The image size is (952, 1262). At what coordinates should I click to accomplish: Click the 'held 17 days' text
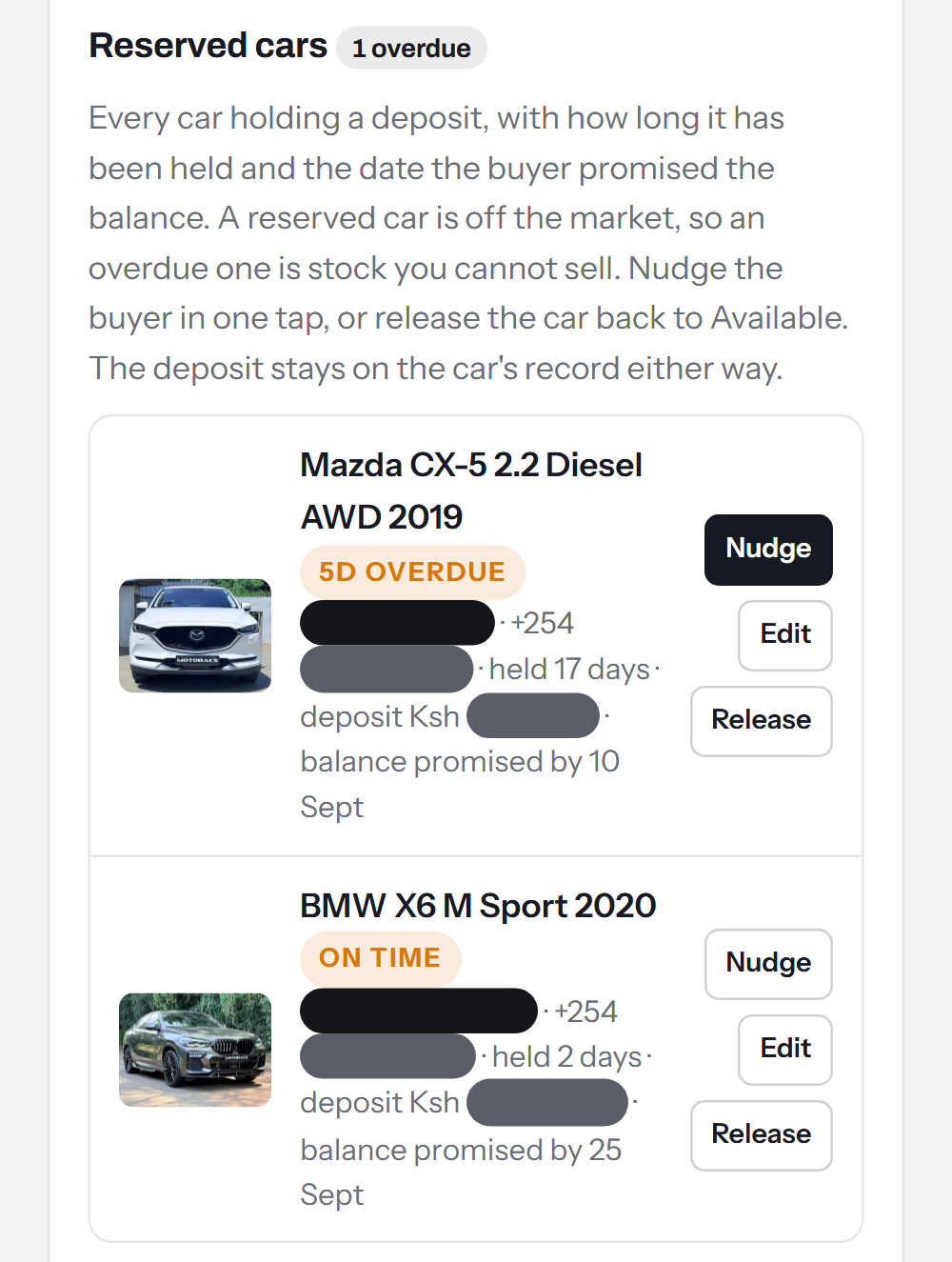(569, 669)
